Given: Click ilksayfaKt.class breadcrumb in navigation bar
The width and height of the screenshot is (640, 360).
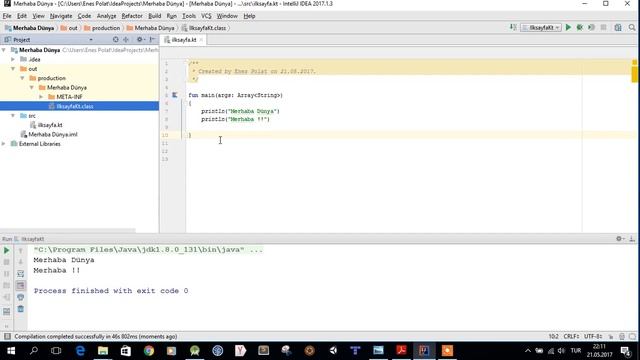Looking at the screenshot, I should point(204,28).
